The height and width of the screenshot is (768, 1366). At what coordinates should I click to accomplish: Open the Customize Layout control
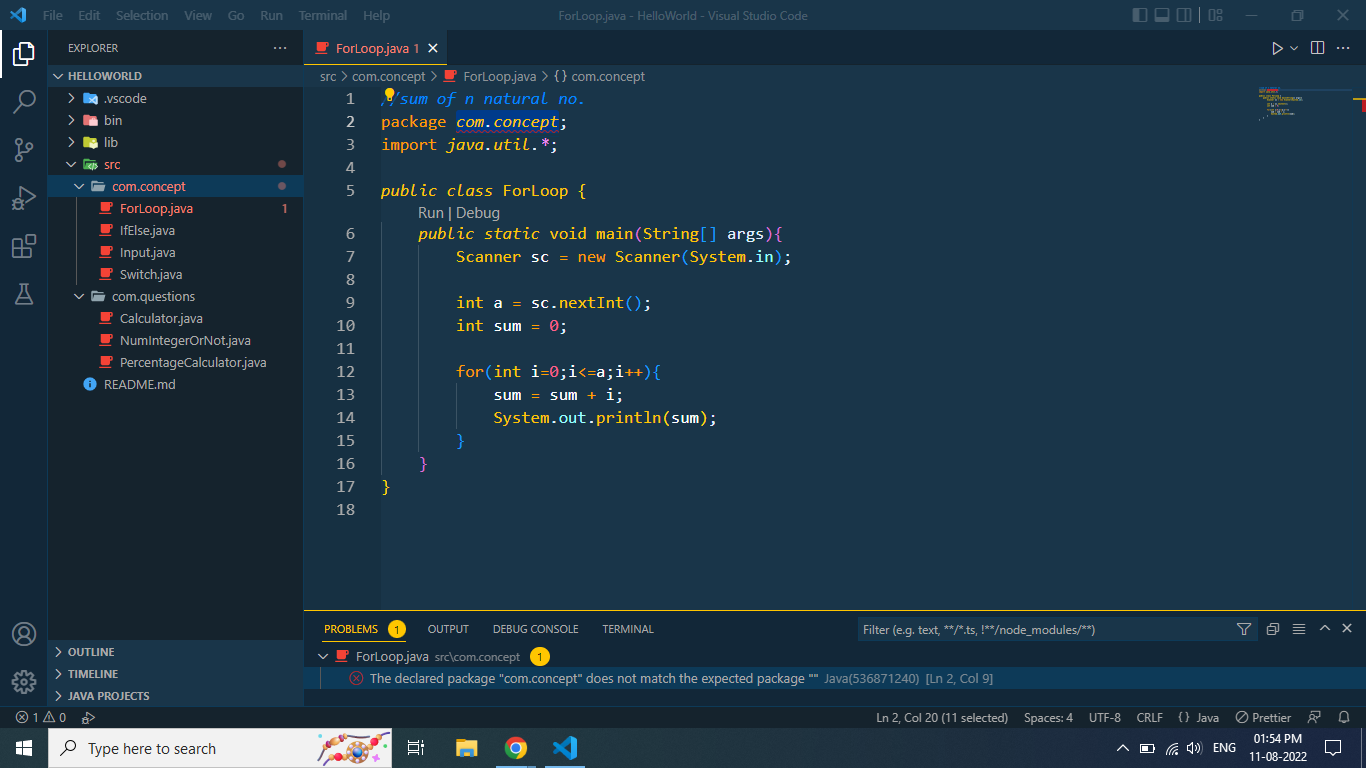tap(1216, 16)
